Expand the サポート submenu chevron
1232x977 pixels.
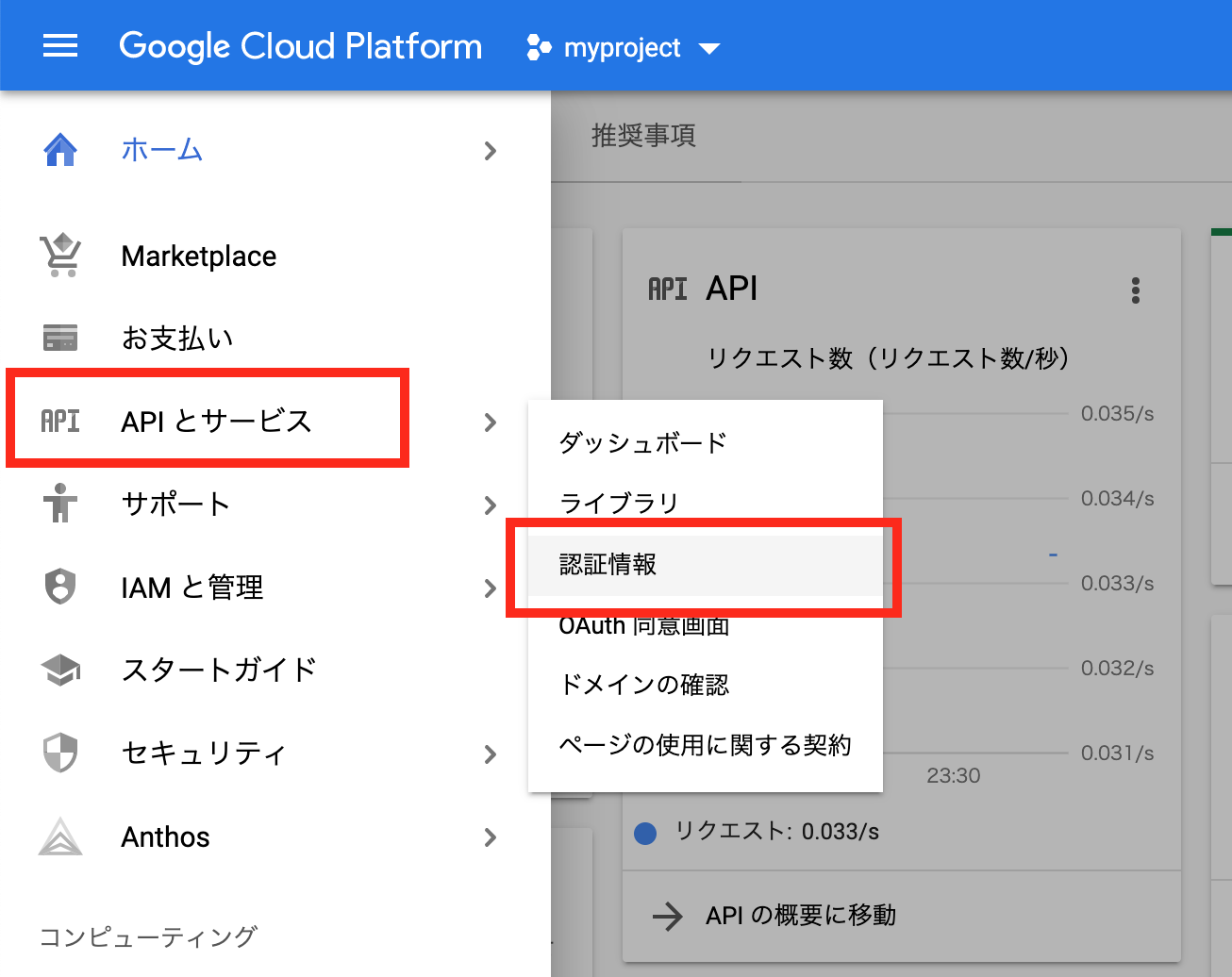(x=490, y=505)
